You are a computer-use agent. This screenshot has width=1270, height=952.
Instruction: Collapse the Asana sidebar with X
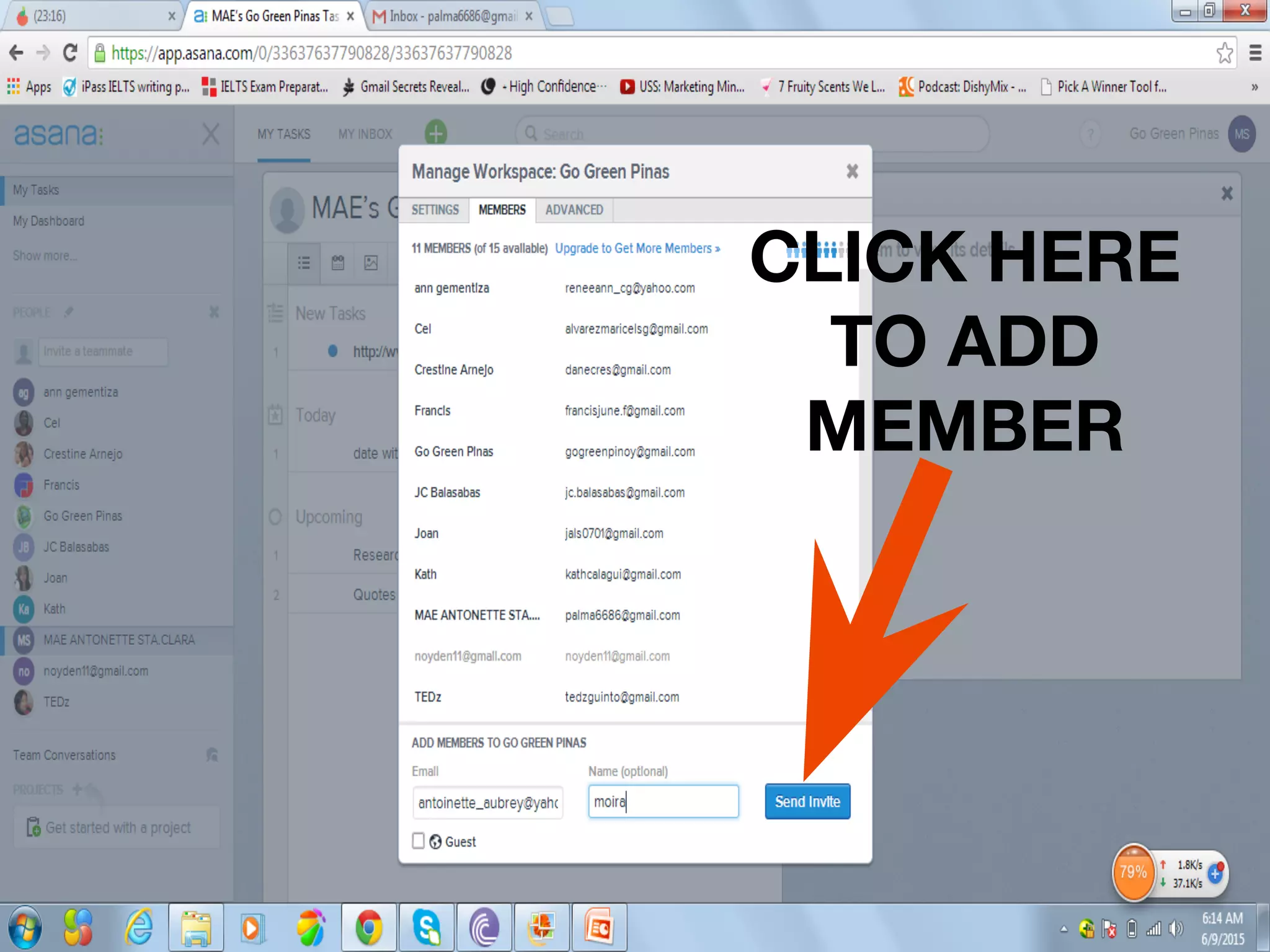(211, 133)
